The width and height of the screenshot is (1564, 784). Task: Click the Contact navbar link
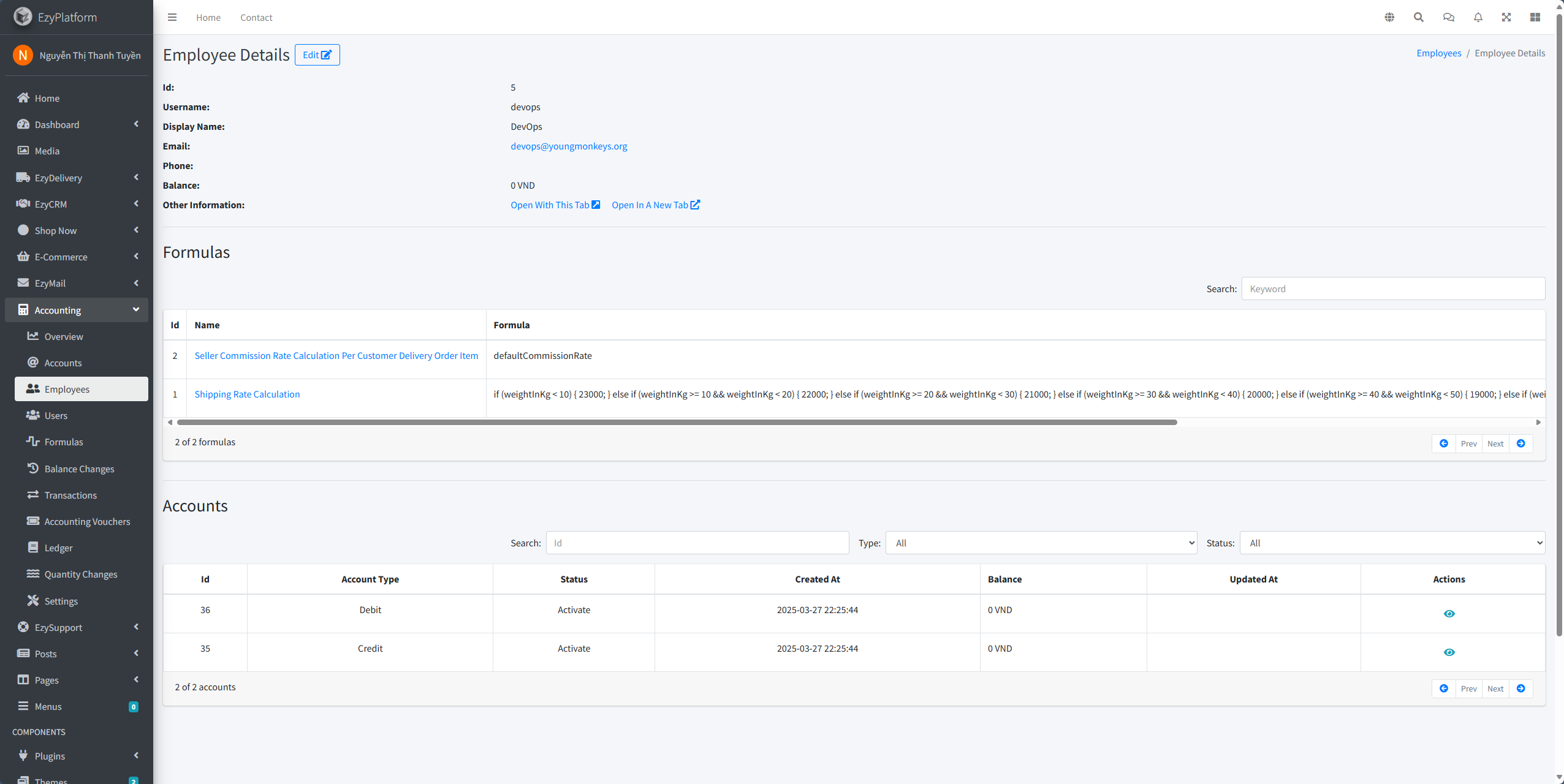click(256, 17)
